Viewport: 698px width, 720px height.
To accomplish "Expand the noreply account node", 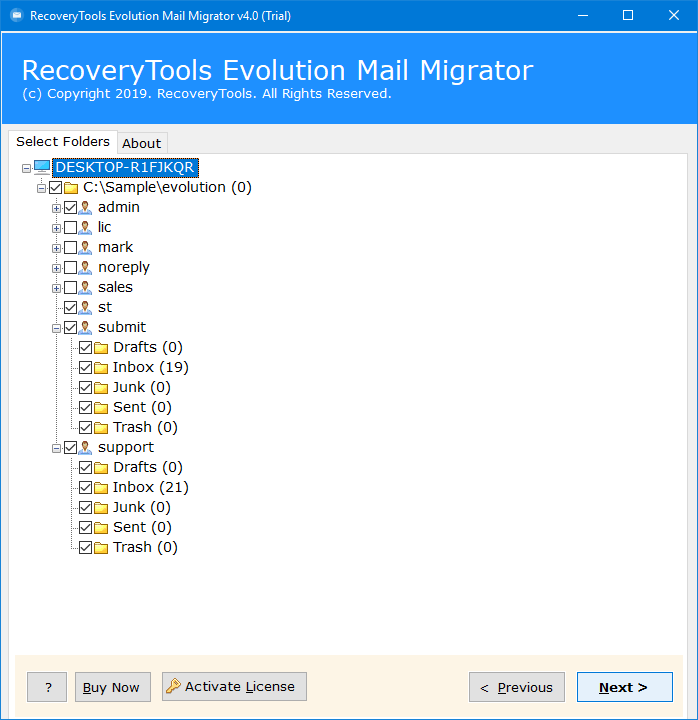I will pyautogui.click(x=56, y=268).
